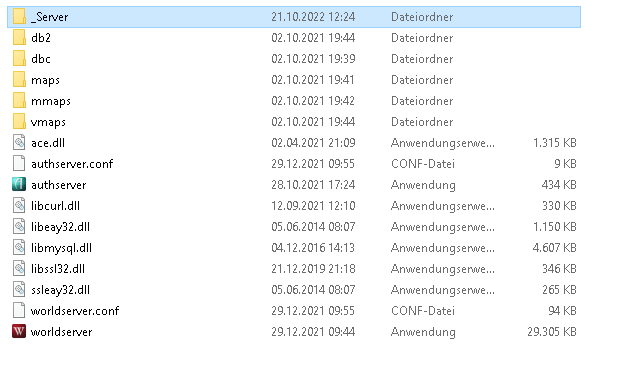
Task: Click the libssl32.dll file entry
Action: click(294, 269)
